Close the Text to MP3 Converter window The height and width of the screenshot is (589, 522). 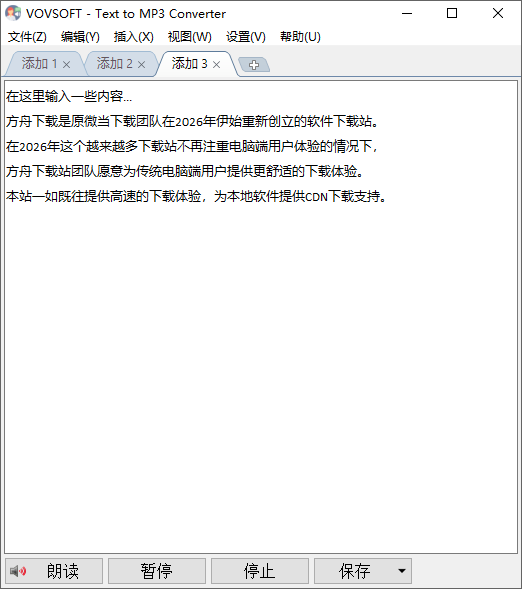[x=498, y=14]
